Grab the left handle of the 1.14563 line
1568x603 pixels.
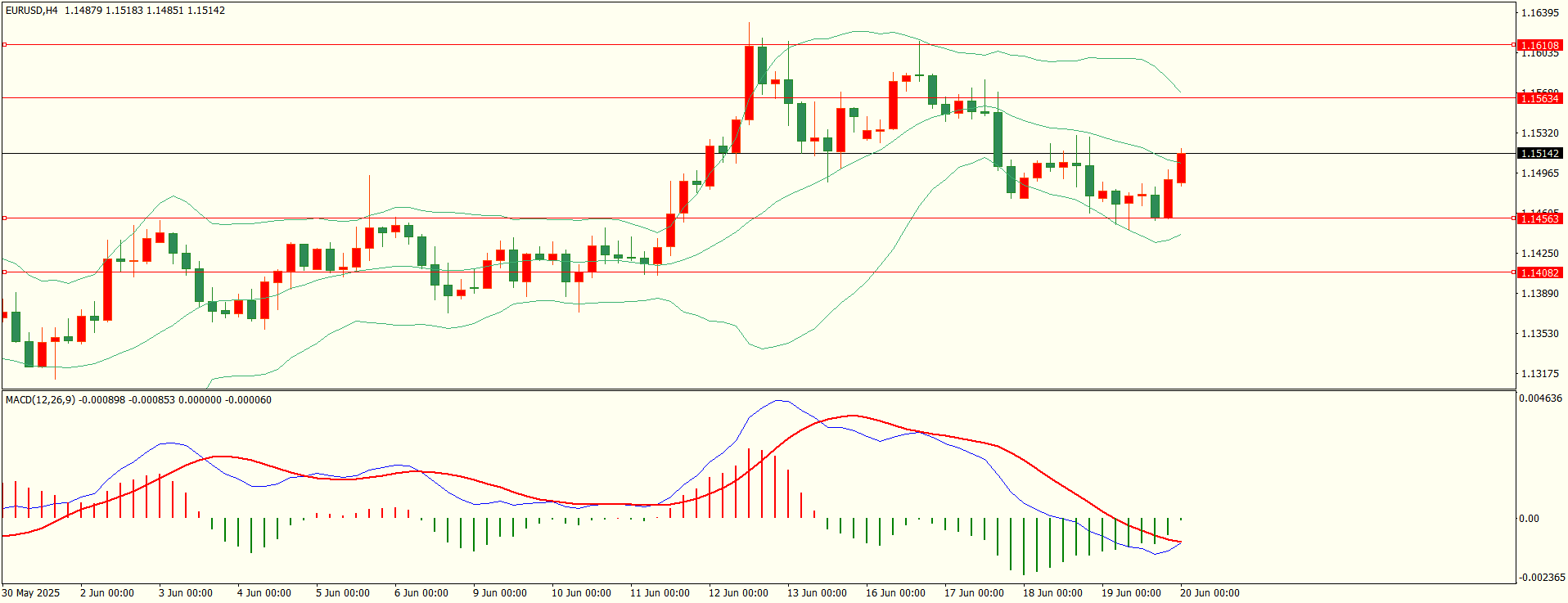(x=4, y=218)
